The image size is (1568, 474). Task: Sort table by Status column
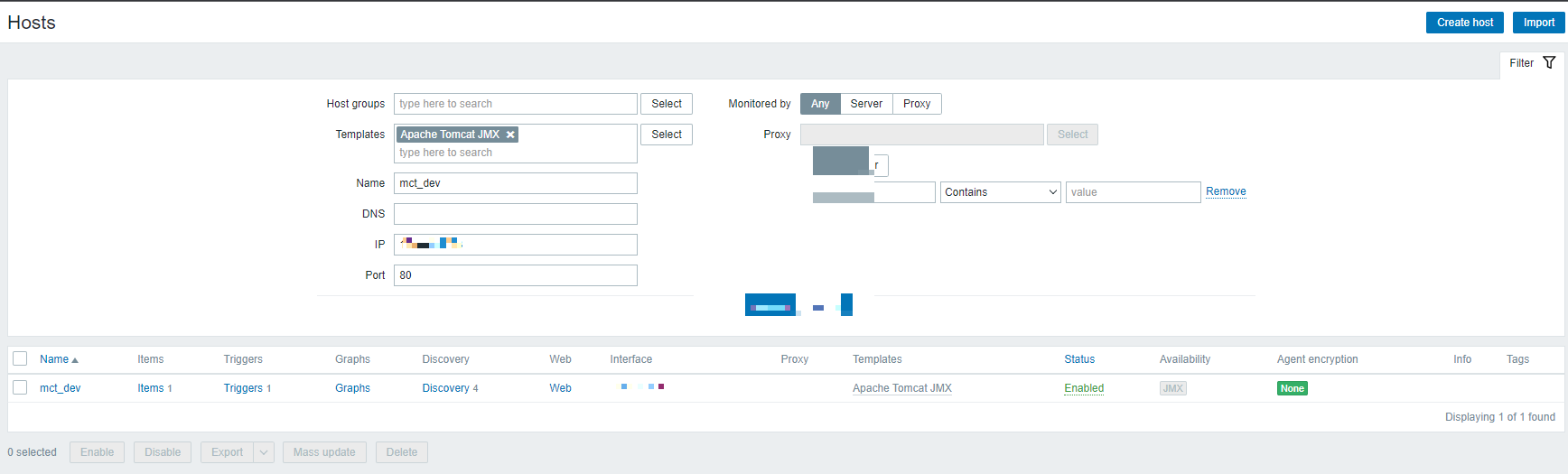(x=1079, y=359)
